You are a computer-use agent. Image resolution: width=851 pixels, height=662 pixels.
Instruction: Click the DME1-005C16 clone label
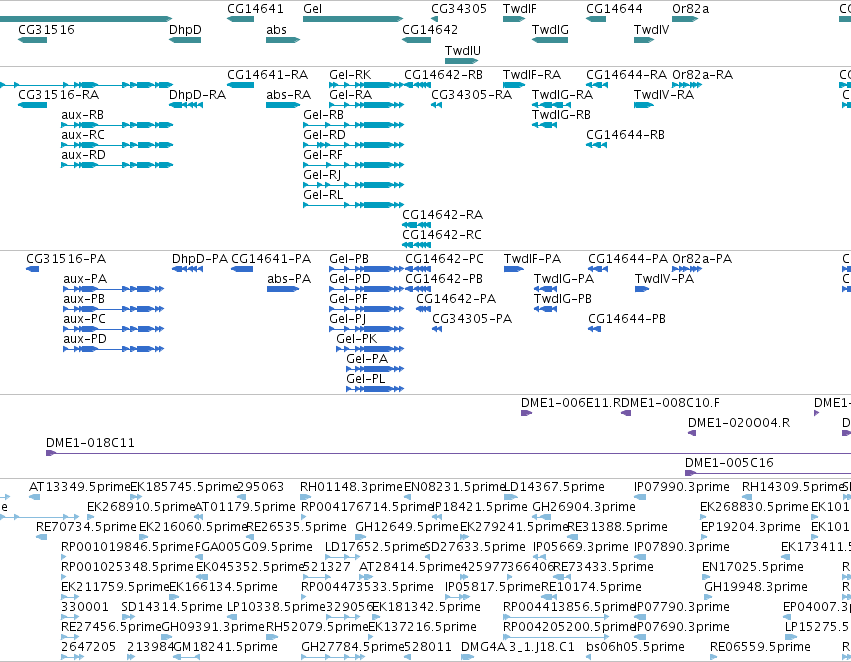click(x=729, y=463)
